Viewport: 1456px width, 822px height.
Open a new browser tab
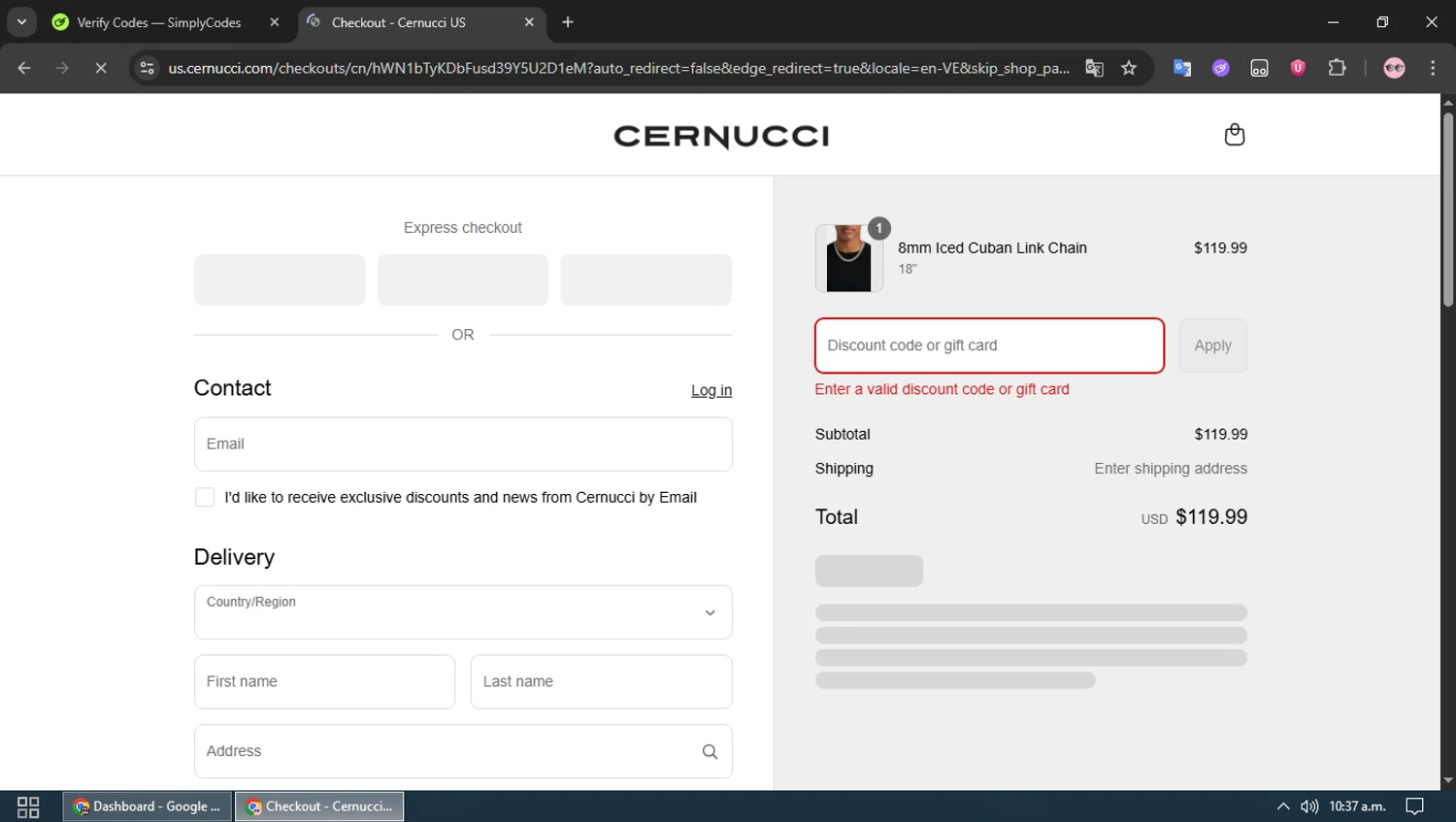click(568, 22)
